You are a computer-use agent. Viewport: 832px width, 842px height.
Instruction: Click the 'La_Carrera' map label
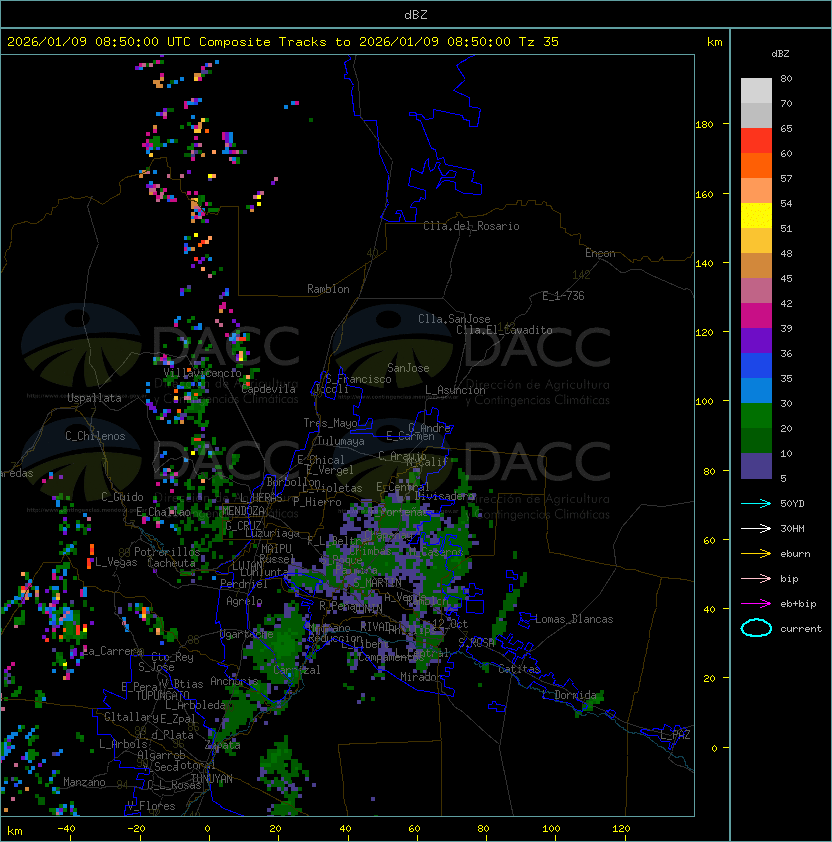point(113,651)
